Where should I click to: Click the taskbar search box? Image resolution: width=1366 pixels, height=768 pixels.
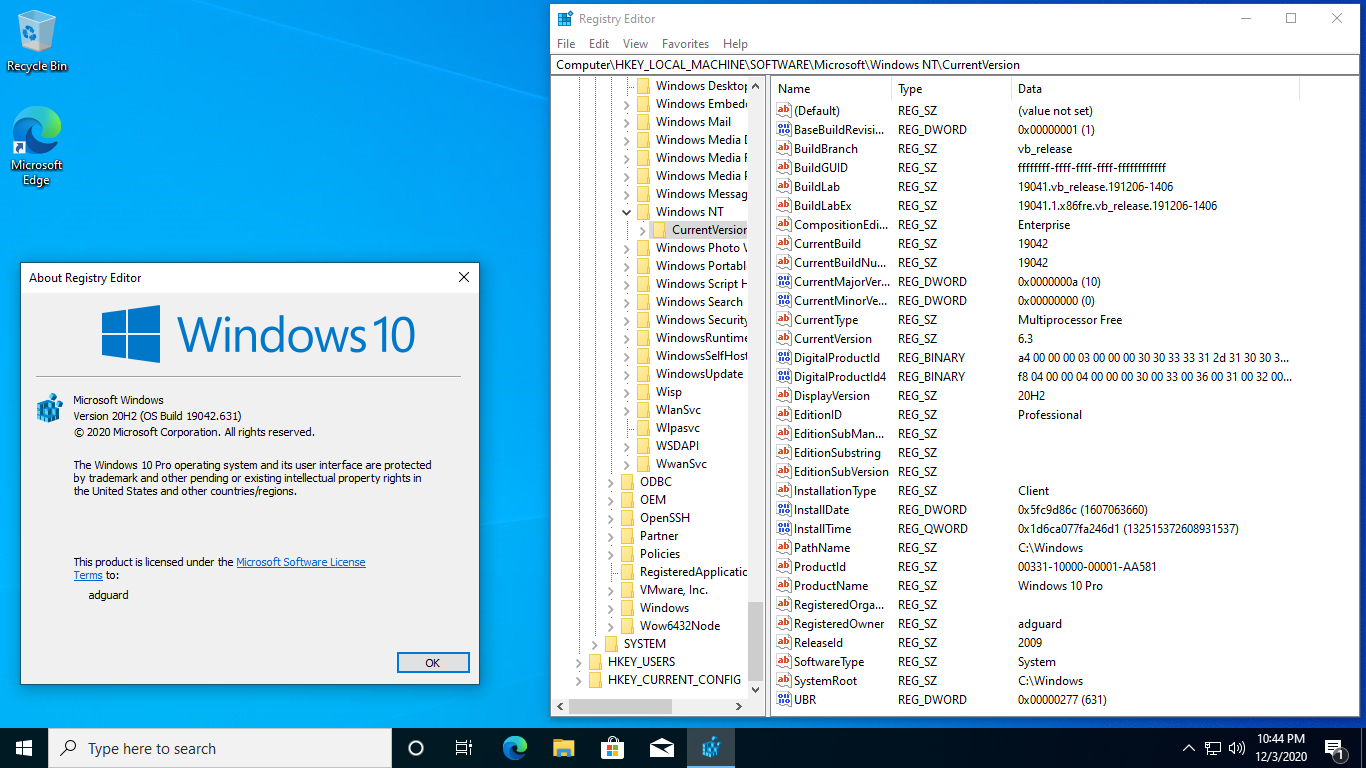(x=220, y=748)
